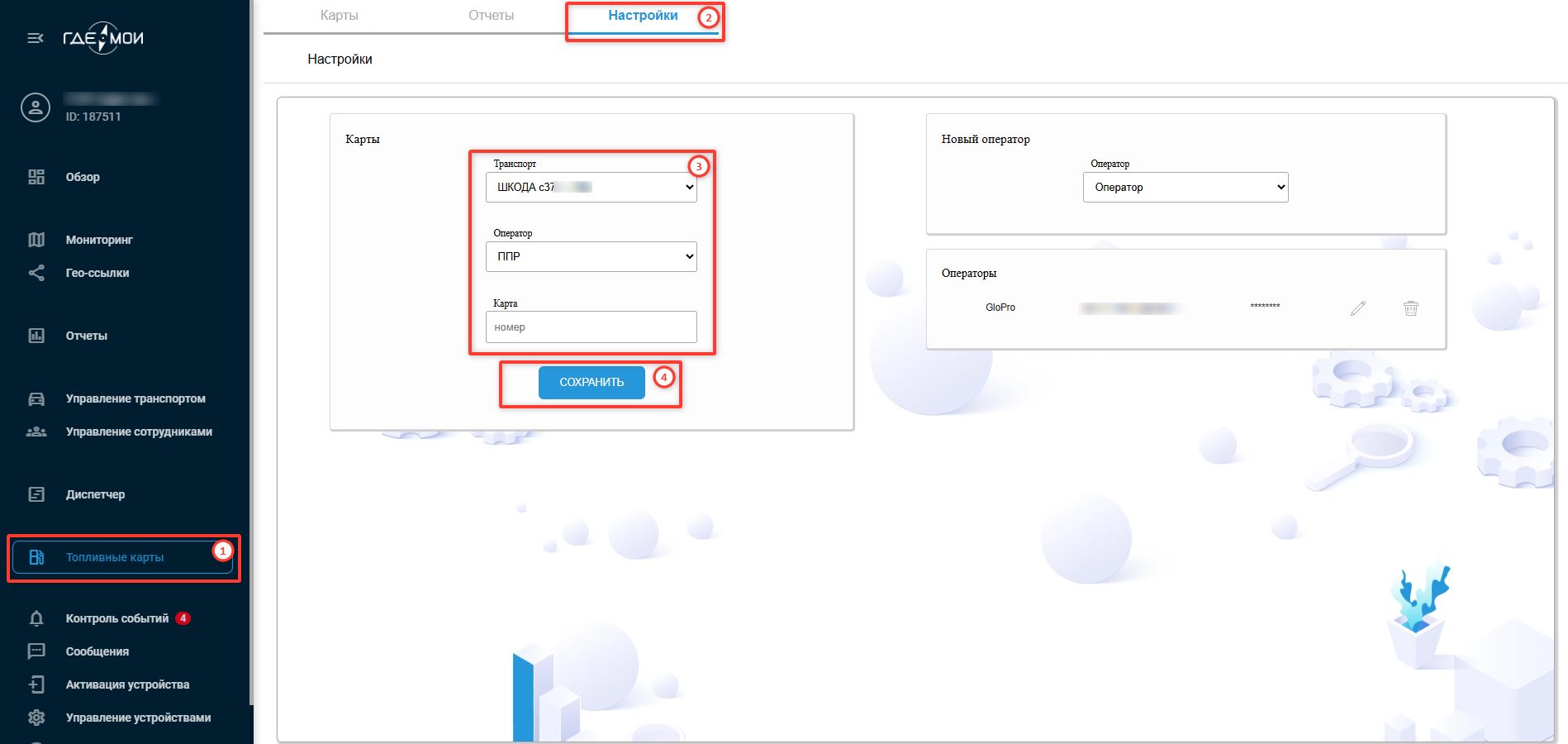Delete the GloPro operator with the trash icon

coord(1410,308)
